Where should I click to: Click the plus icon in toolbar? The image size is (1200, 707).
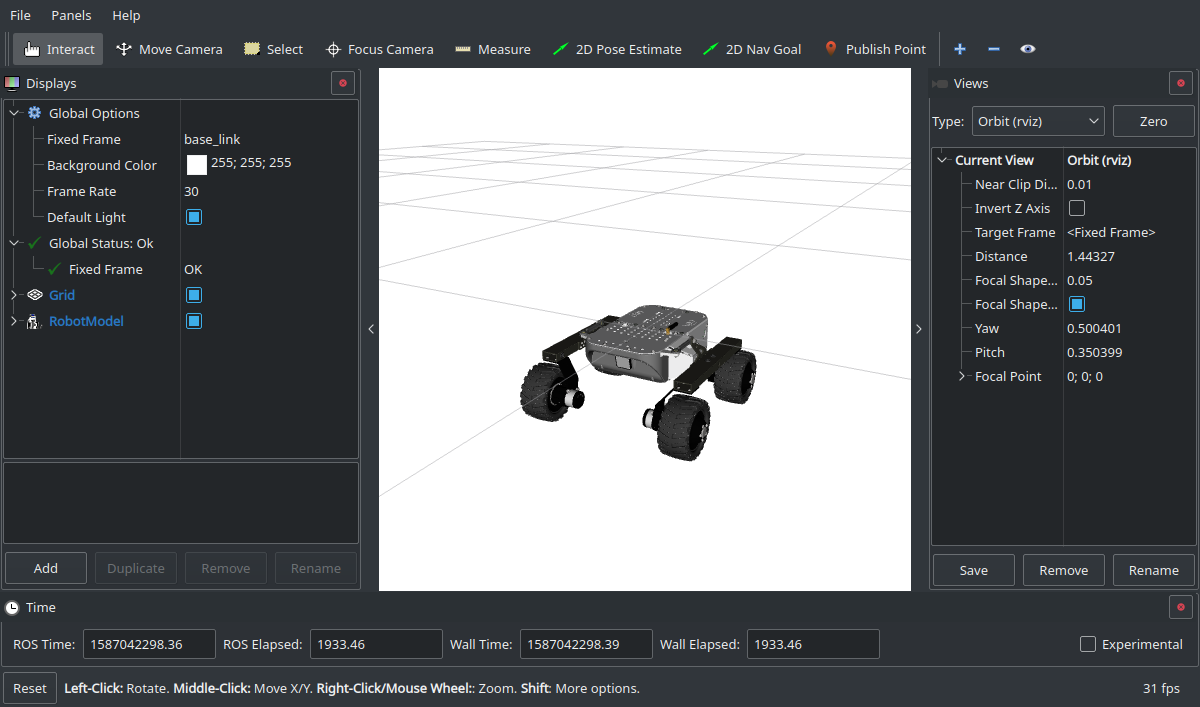960,49
